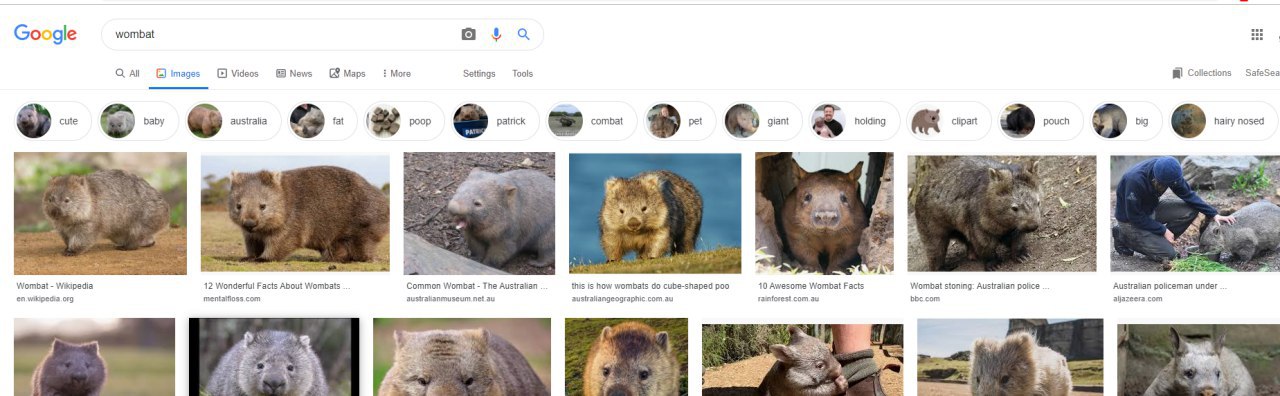
Task: Choose the poop filter chip
Action: coord(404,121)
